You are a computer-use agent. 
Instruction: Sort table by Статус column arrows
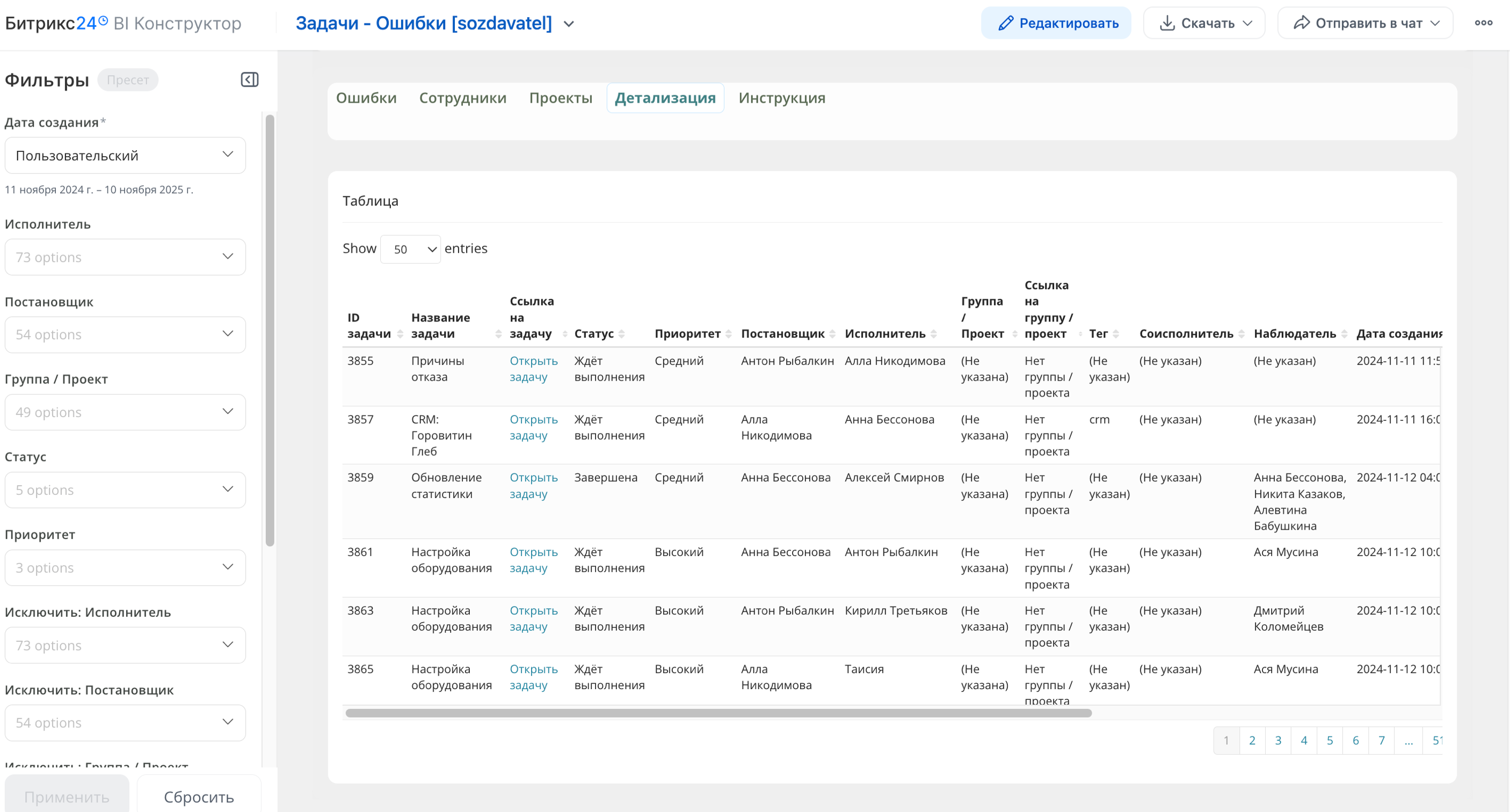(621, 334)
